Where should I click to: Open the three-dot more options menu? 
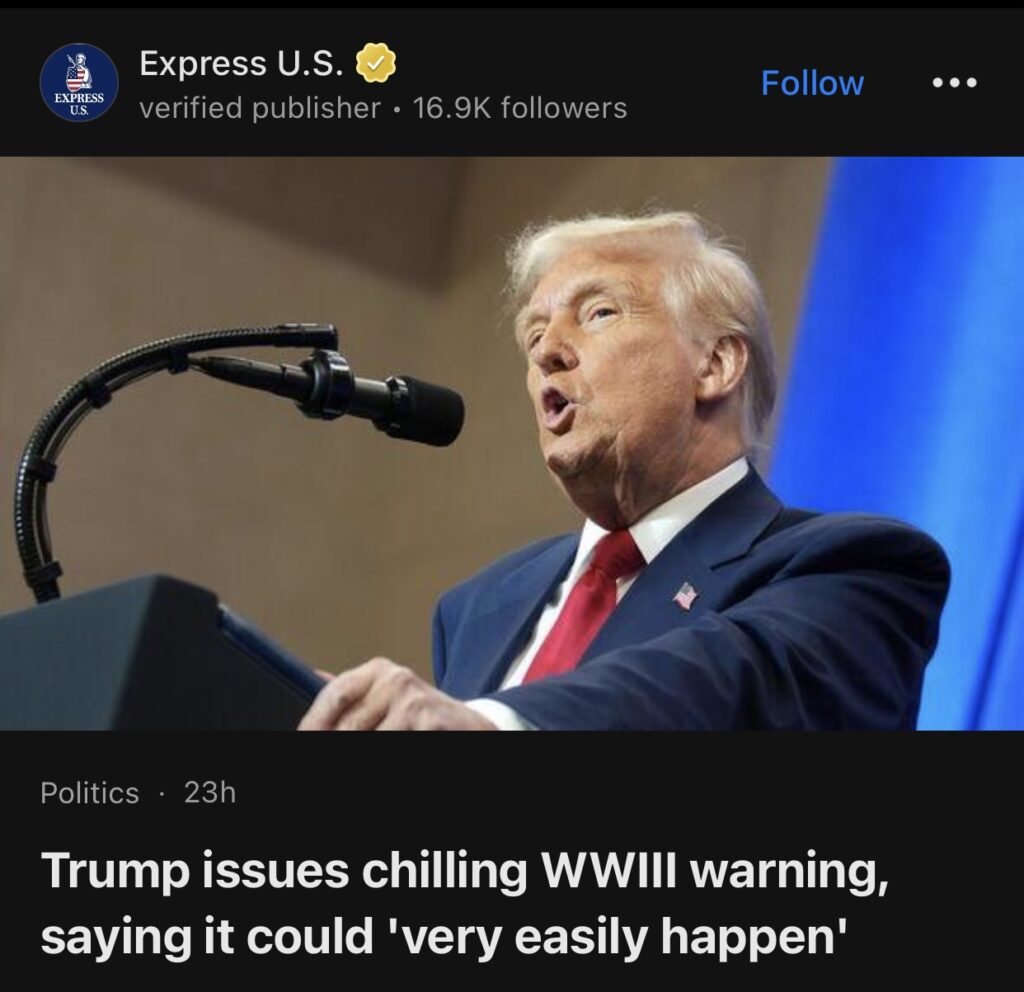(x=954, y=83)
